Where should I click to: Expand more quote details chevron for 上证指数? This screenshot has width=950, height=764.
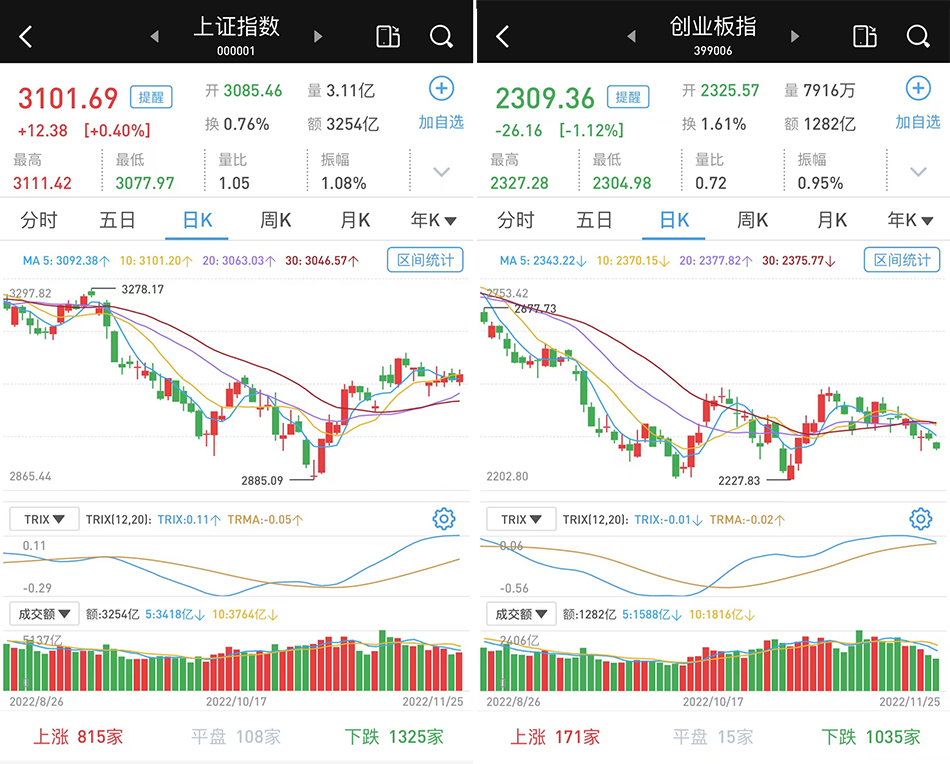coord(441,172)
